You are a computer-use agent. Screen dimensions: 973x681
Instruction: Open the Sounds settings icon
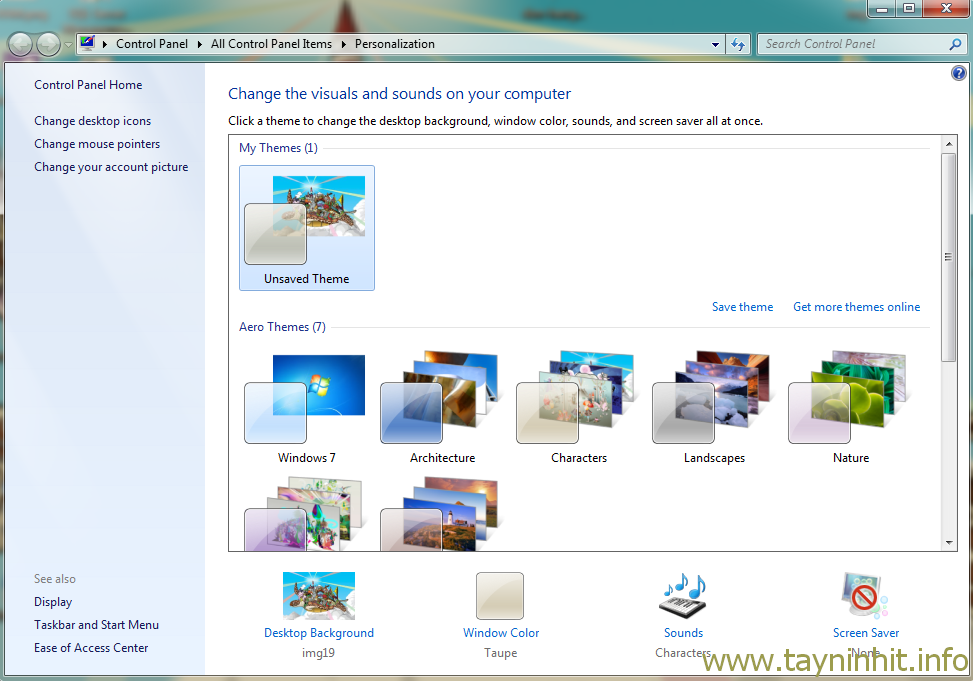pos(683,596)
